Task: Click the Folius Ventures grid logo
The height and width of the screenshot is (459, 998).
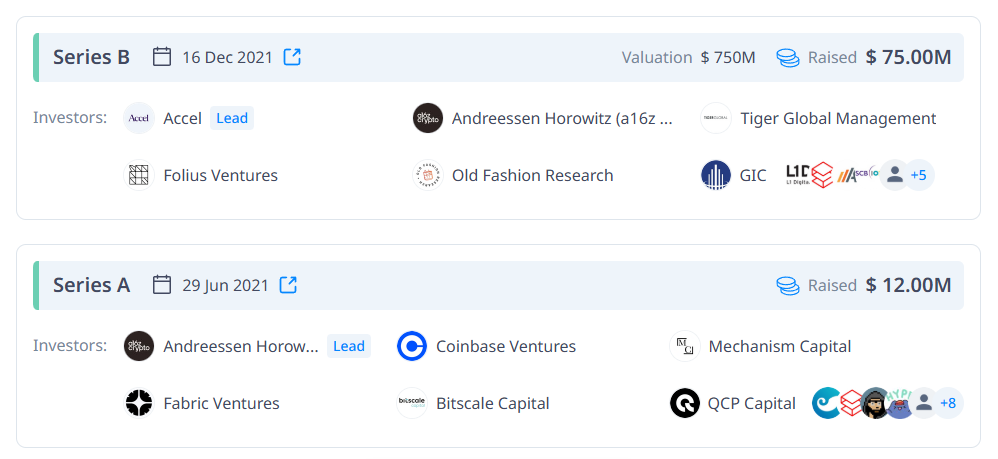Action: coord(139,175)
